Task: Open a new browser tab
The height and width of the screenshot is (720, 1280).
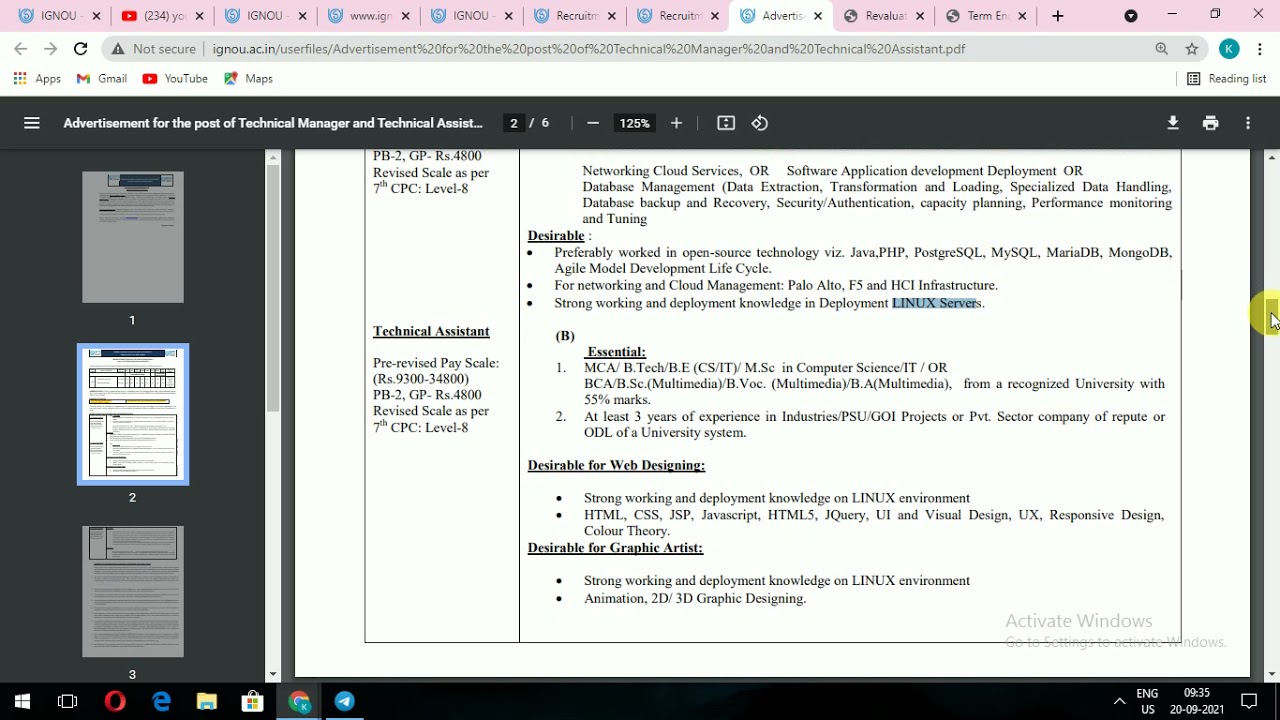Action: click(1058, 16)
